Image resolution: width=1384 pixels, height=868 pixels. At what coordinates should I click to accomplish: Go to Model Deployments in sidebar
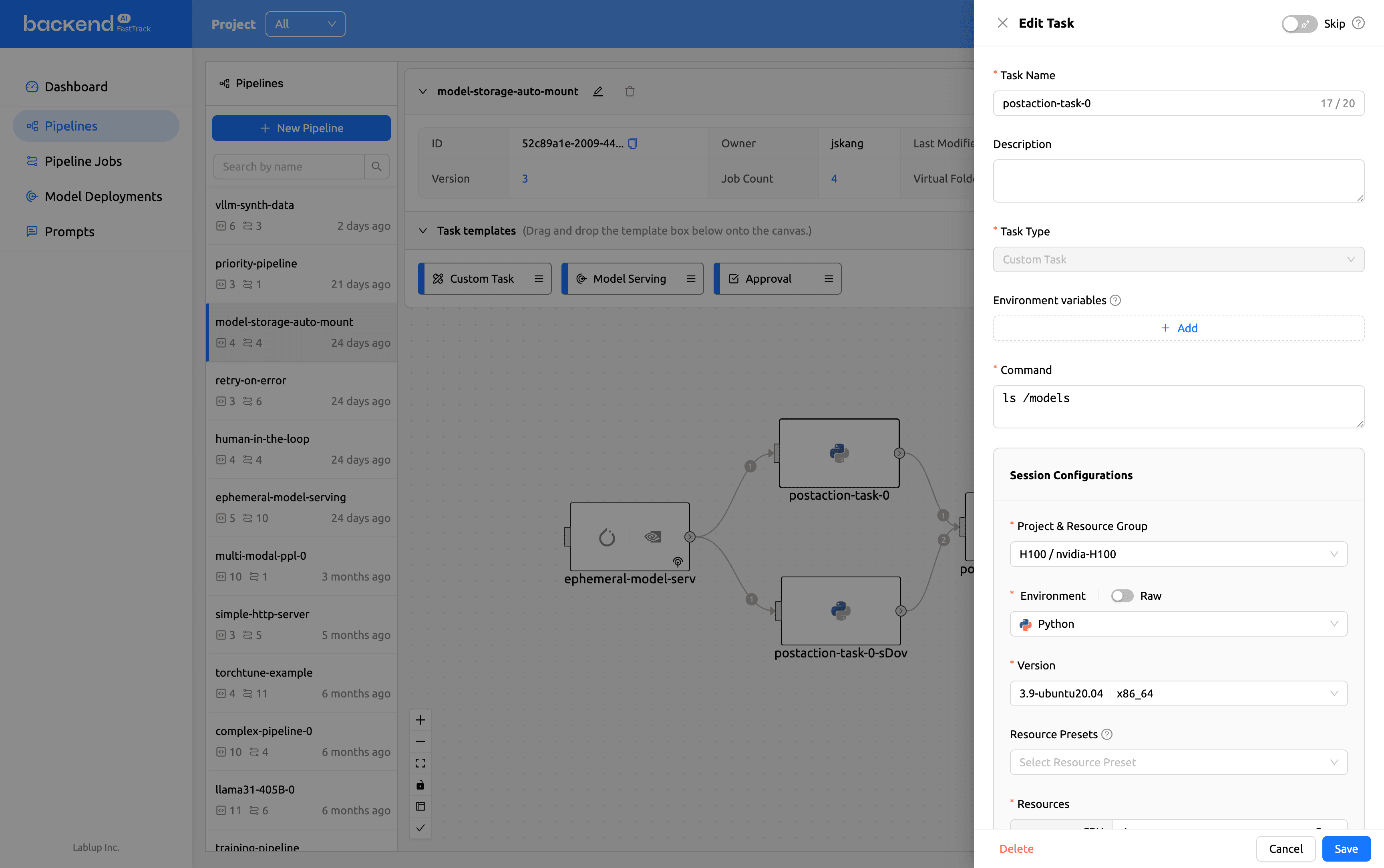click(x=103, y=196)
